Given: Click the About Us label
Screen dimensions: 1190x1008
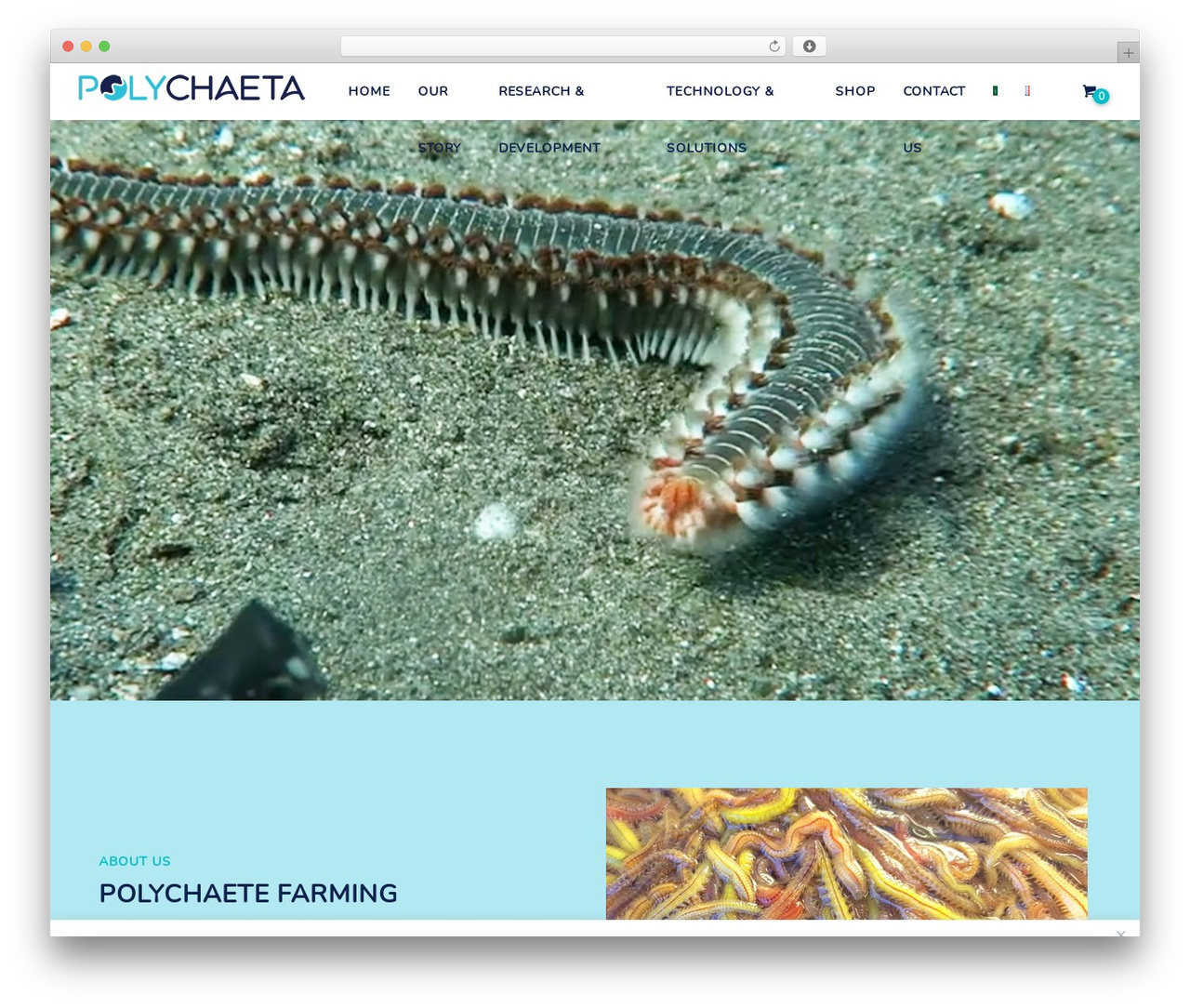Looking at the screenshot, I should click(135, 861).
